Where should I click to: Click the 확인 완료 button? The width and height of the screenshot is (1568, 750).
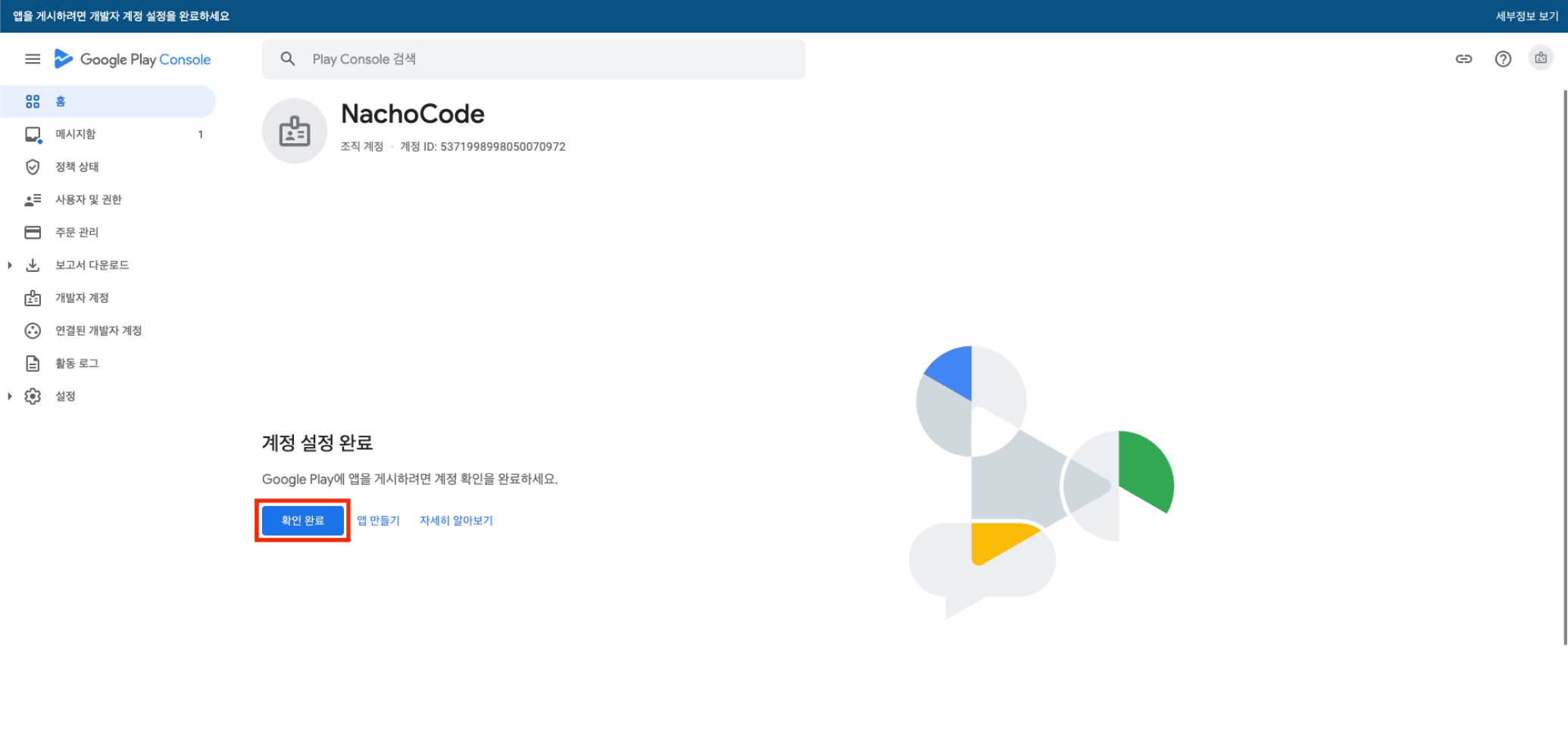point(303,520)
